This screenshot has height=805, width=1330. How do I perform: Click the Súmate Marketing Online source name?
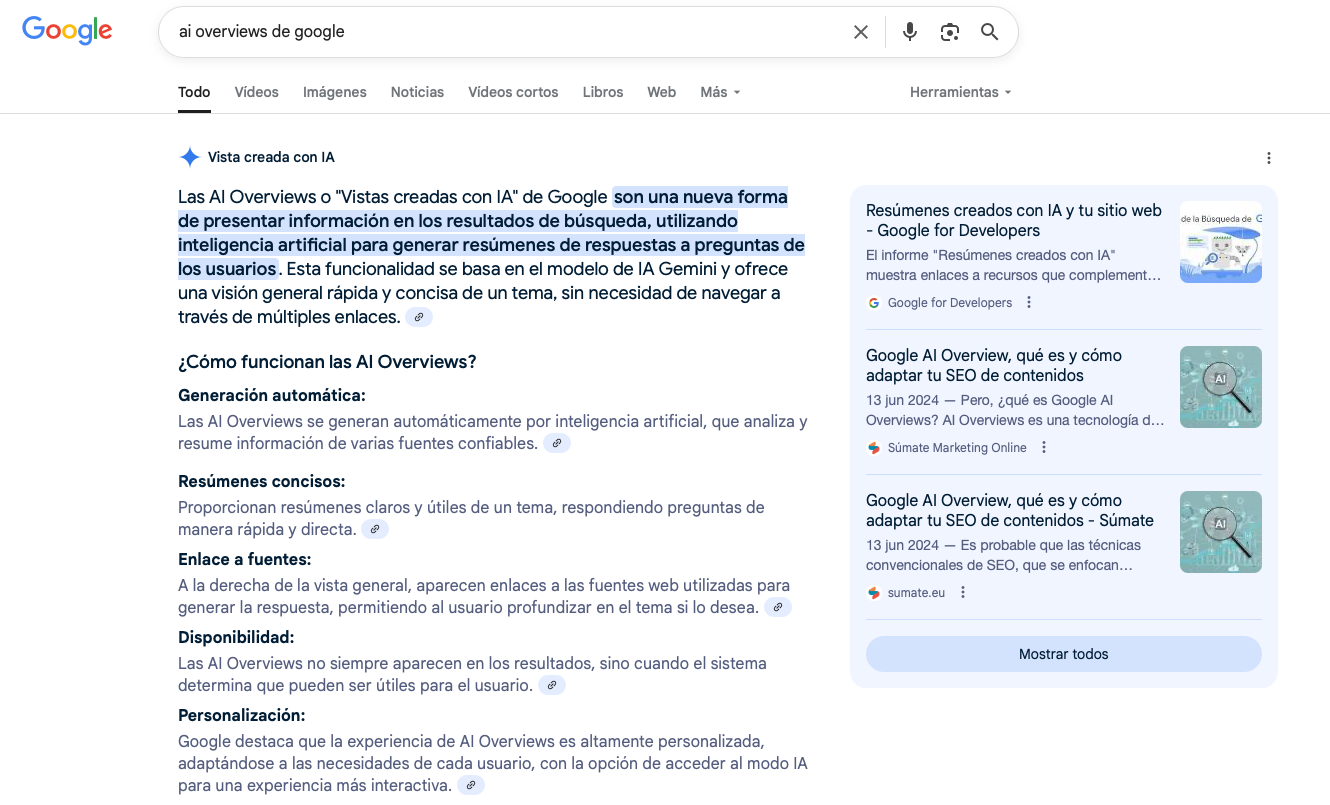(957, 448)
